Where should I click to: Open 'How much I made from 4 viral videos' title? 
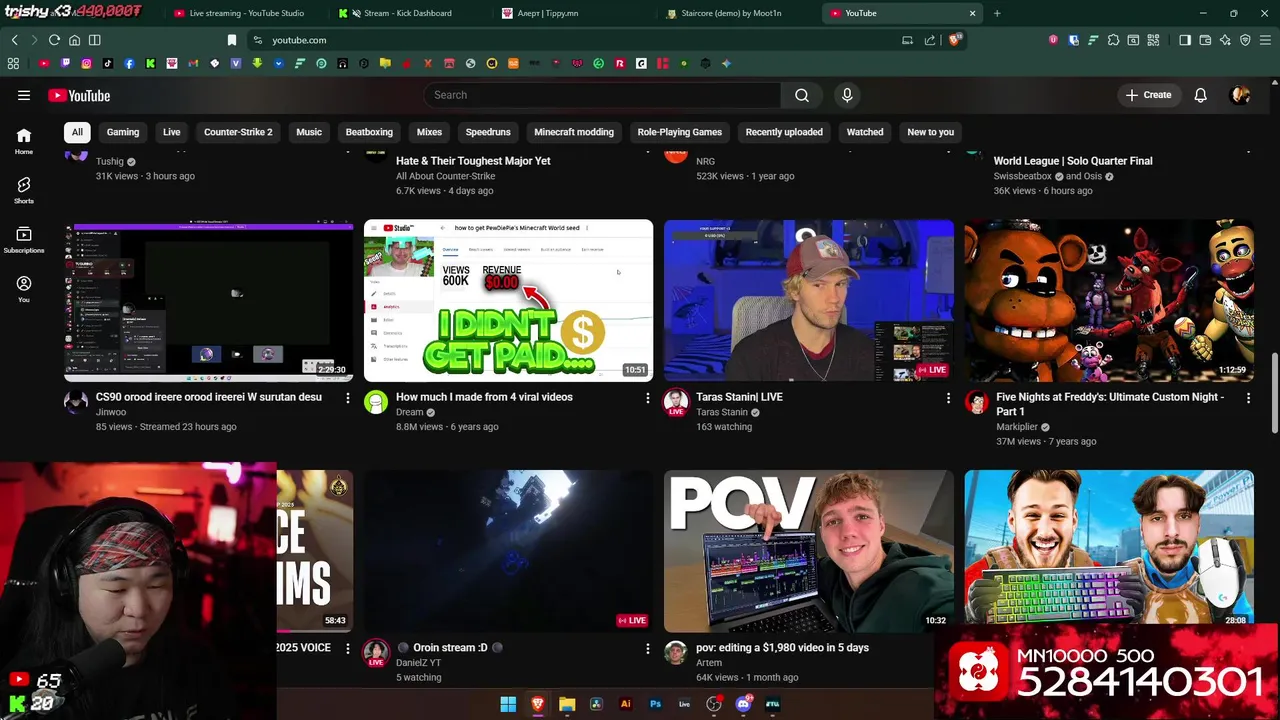(484, 397)
